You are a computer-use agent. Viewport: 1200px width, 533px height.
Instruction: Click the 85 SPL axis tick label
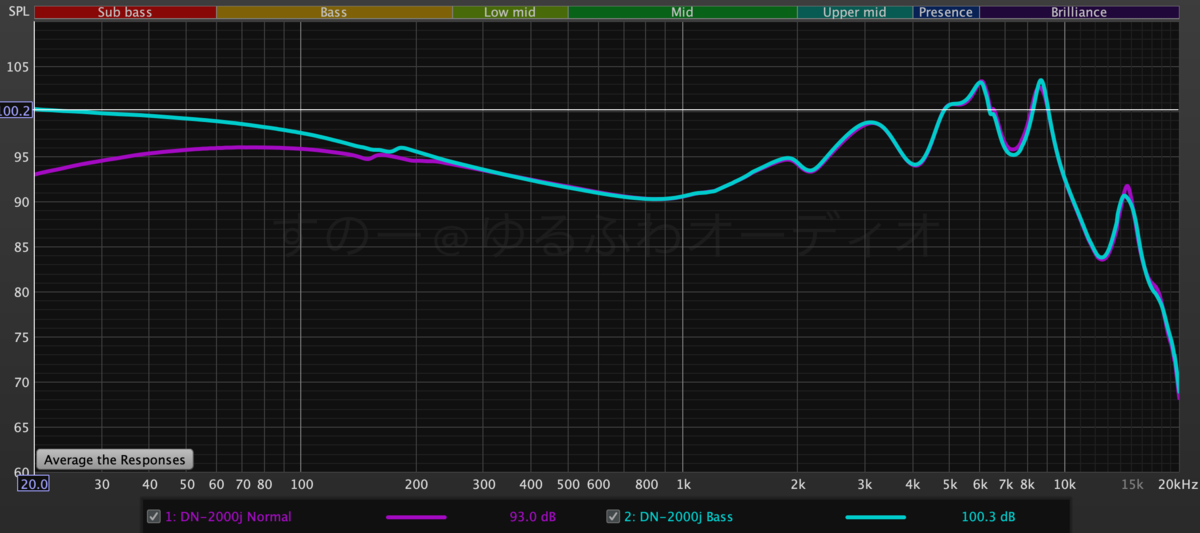coord(23,247)
